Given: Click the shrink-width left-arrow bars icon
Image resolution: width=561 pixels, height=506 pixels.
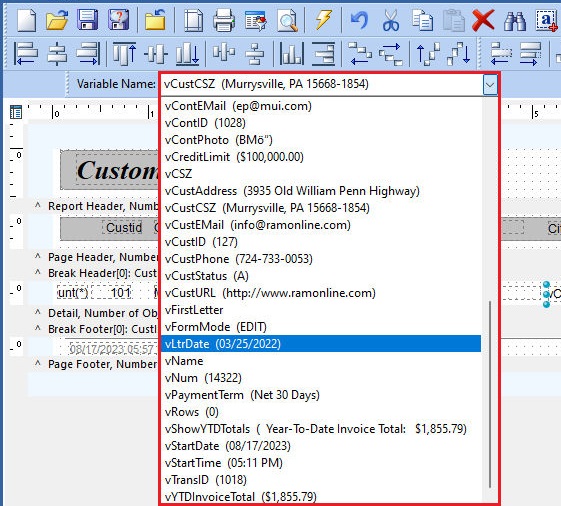Looking at the screenshot, I should point(501,54).
